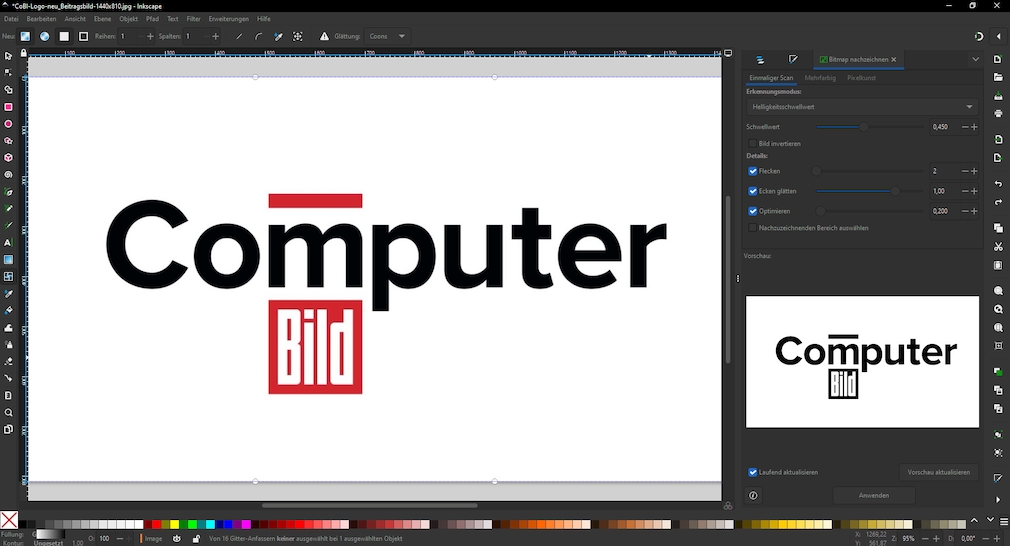The image size is (1010, 546).
Task: Check Nachzuzeichnenden Bereich auswählen
Action: click(x=752, y=228)
